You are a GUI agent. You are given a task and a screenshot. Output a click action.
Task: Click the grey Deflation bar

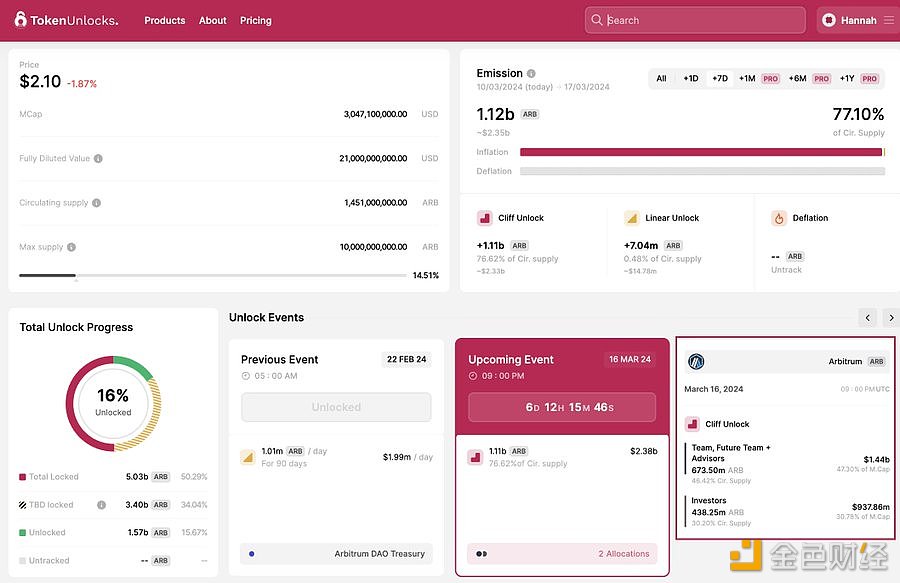coord(703,171)
